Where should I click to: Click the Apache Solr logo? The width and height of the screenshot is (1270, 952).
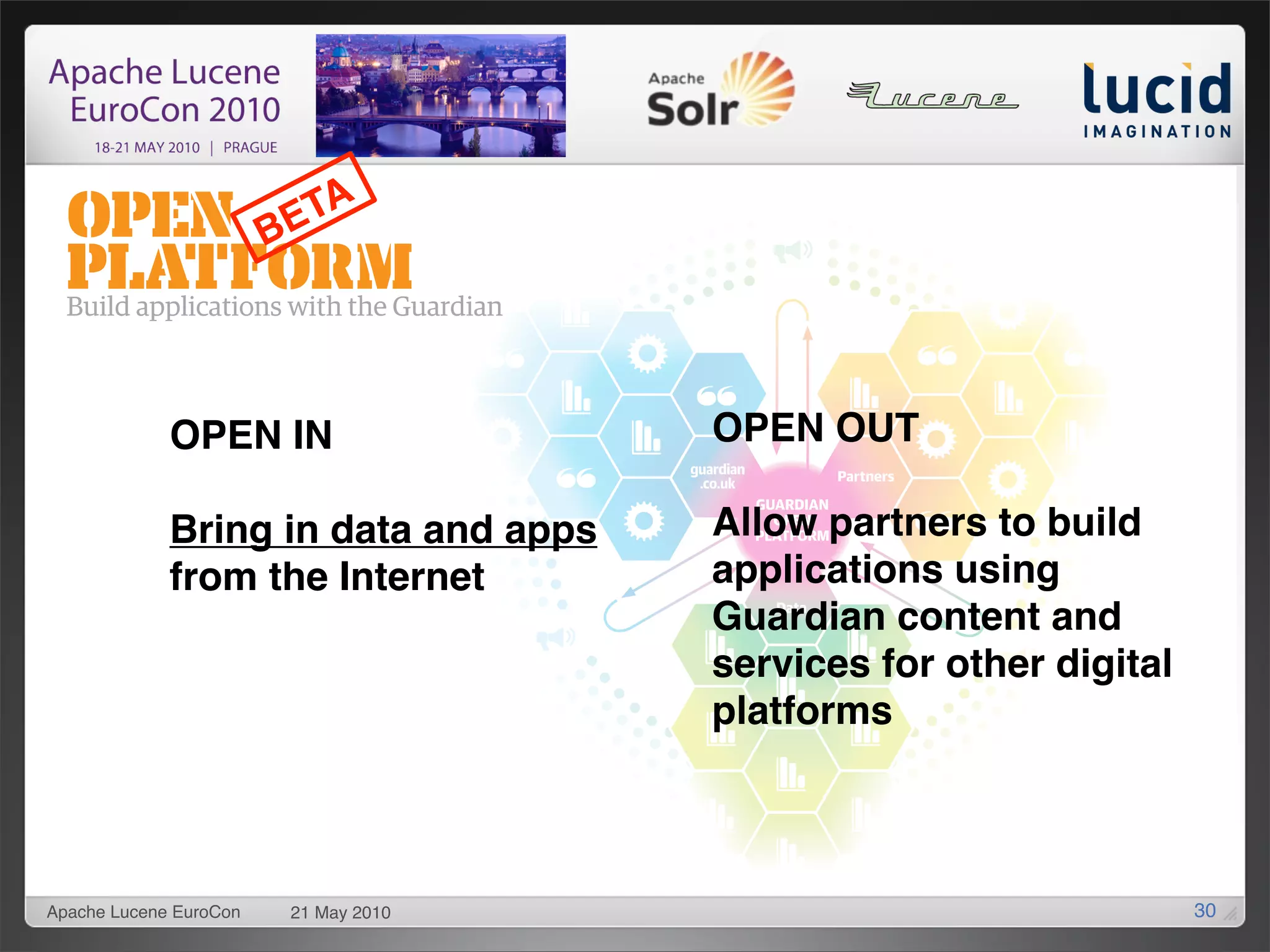tap(721, 89)
